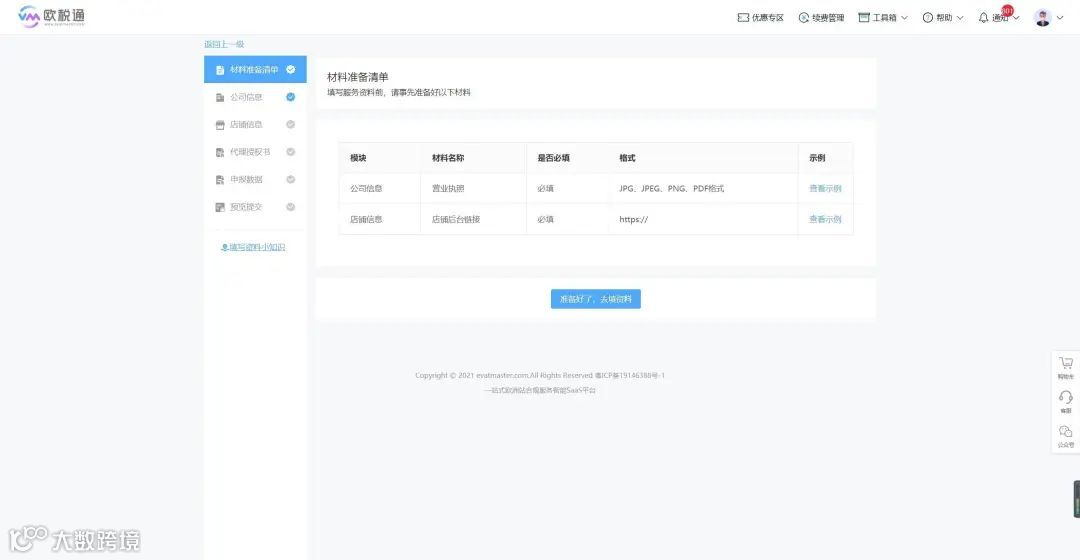Viewport: 1080px width, 560px height.
Task: Go to the 店铺信息 sidebar step
Action: (255, 125)
